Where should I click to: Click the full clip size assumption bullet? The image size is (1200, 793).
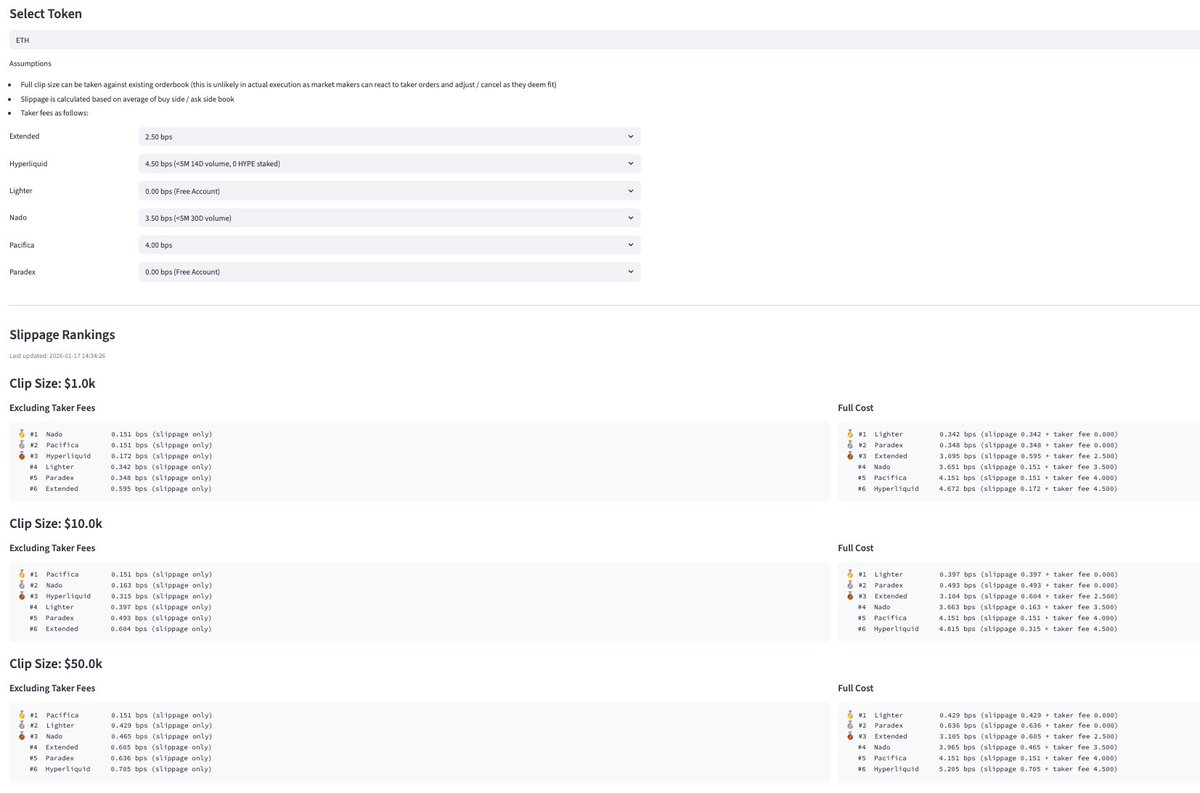pyautogui.click(x=288, y=85)
